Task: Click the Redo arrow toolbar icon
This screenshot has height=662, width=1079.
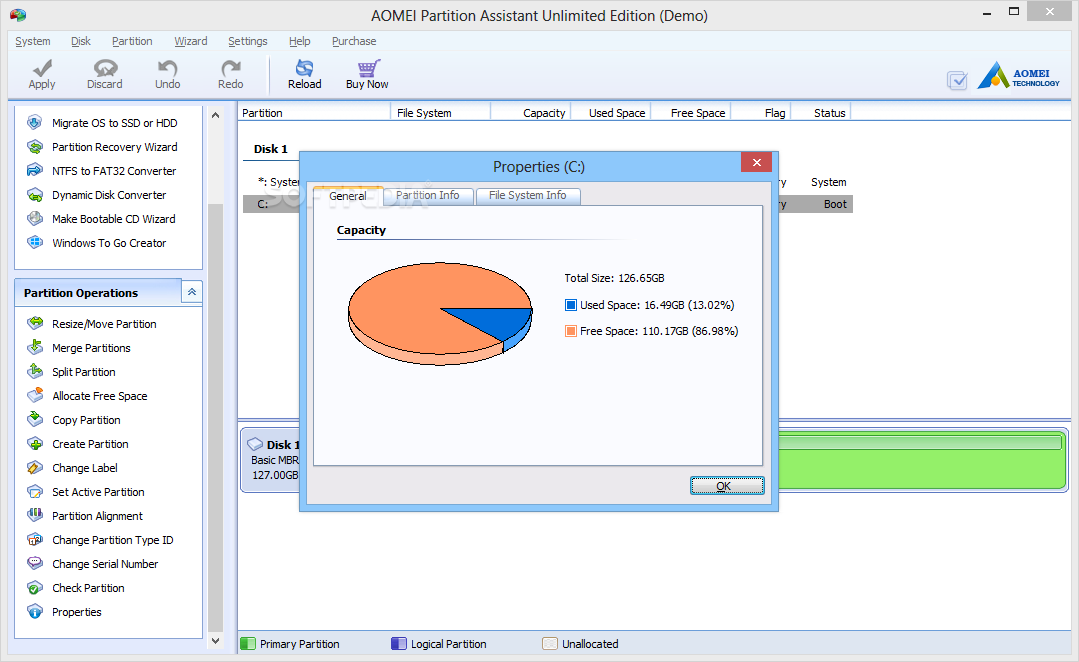Action: tap(231, 68)
